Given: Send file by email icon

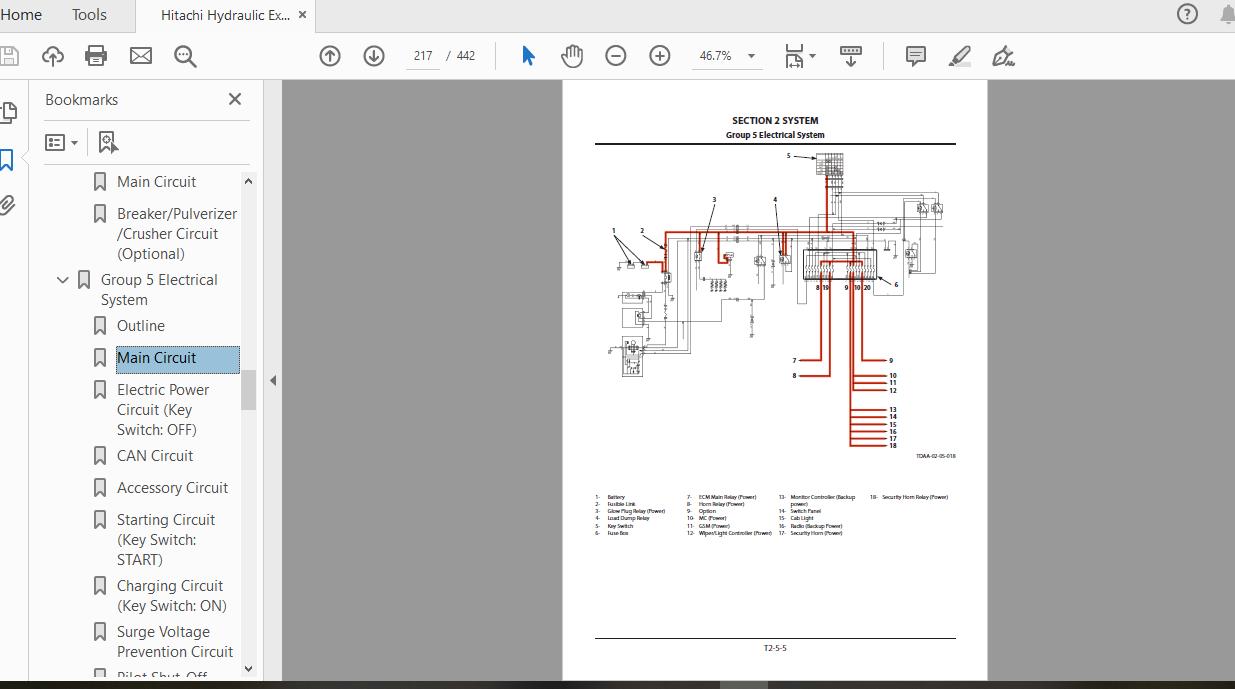Looking at the screenshot, I should click(141, 56).
